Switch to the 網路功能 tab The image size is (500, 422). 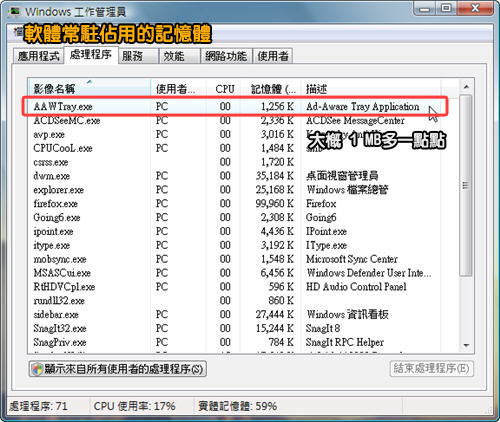coord(226,56)
